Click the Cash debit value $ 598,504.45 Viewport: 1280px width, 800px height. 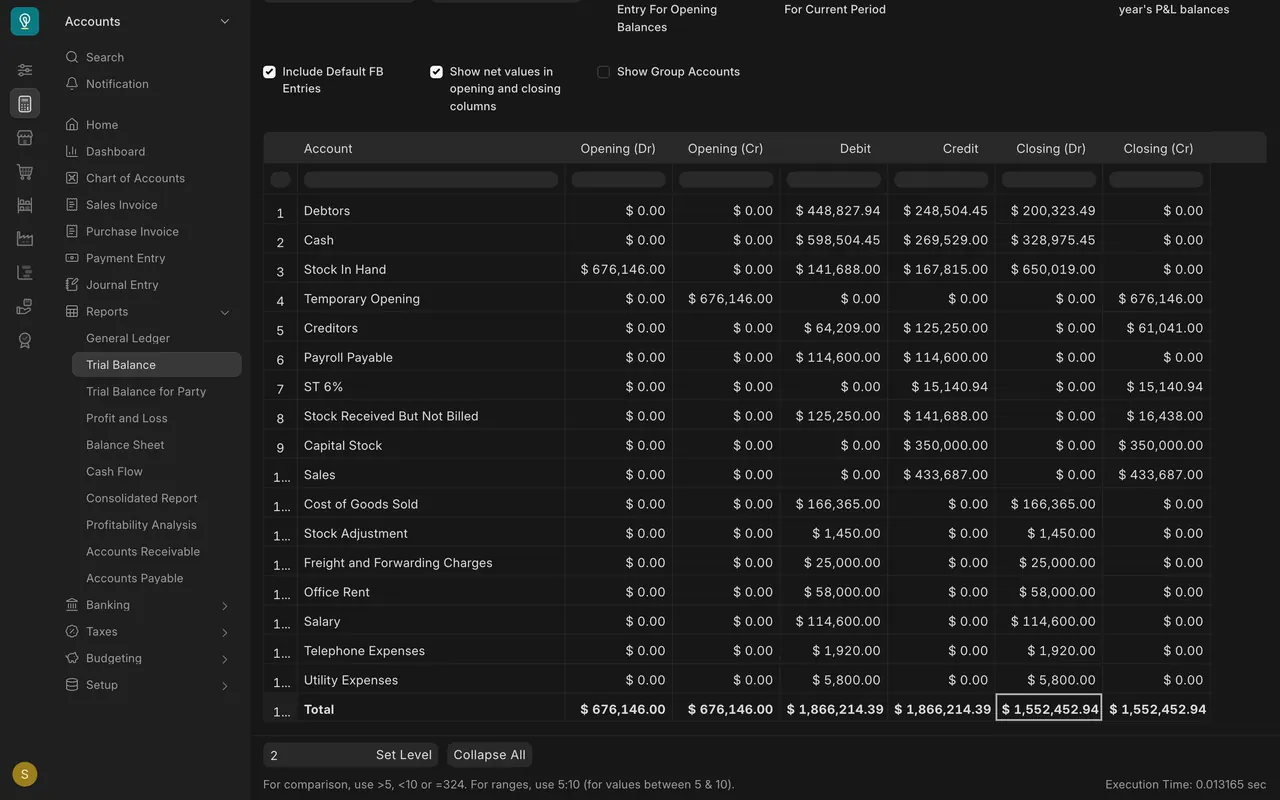838,240
